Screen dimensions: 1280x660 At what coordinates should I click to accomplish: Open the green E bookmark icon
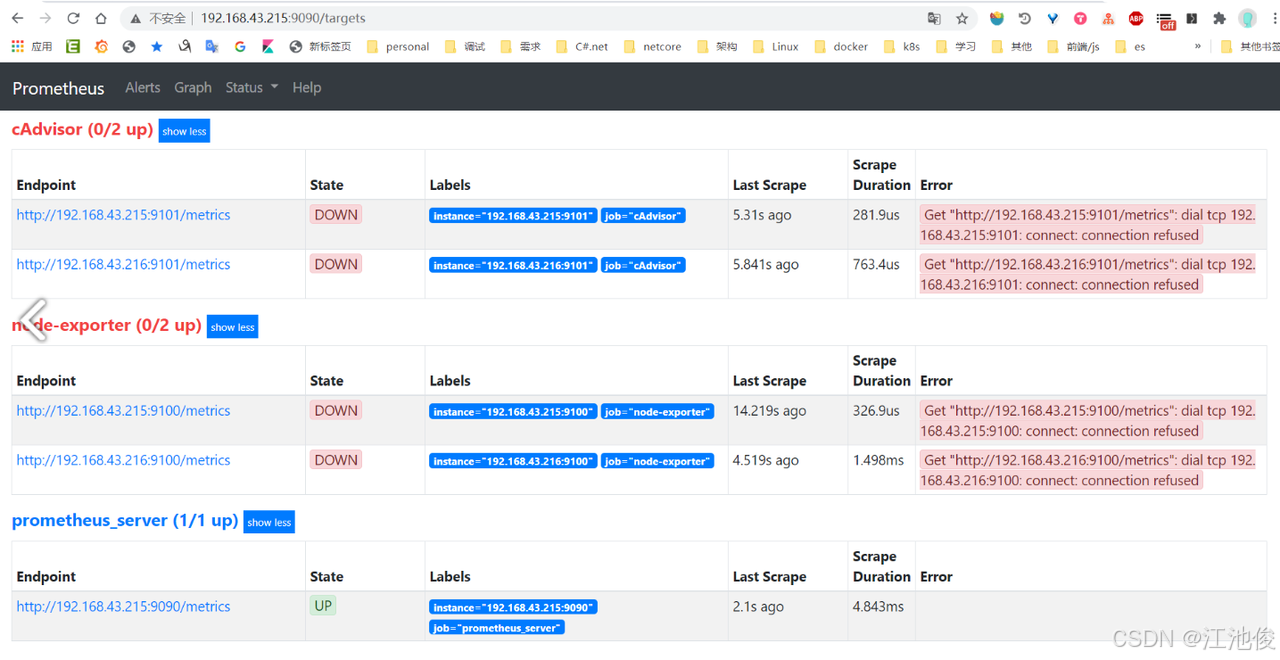73,46
